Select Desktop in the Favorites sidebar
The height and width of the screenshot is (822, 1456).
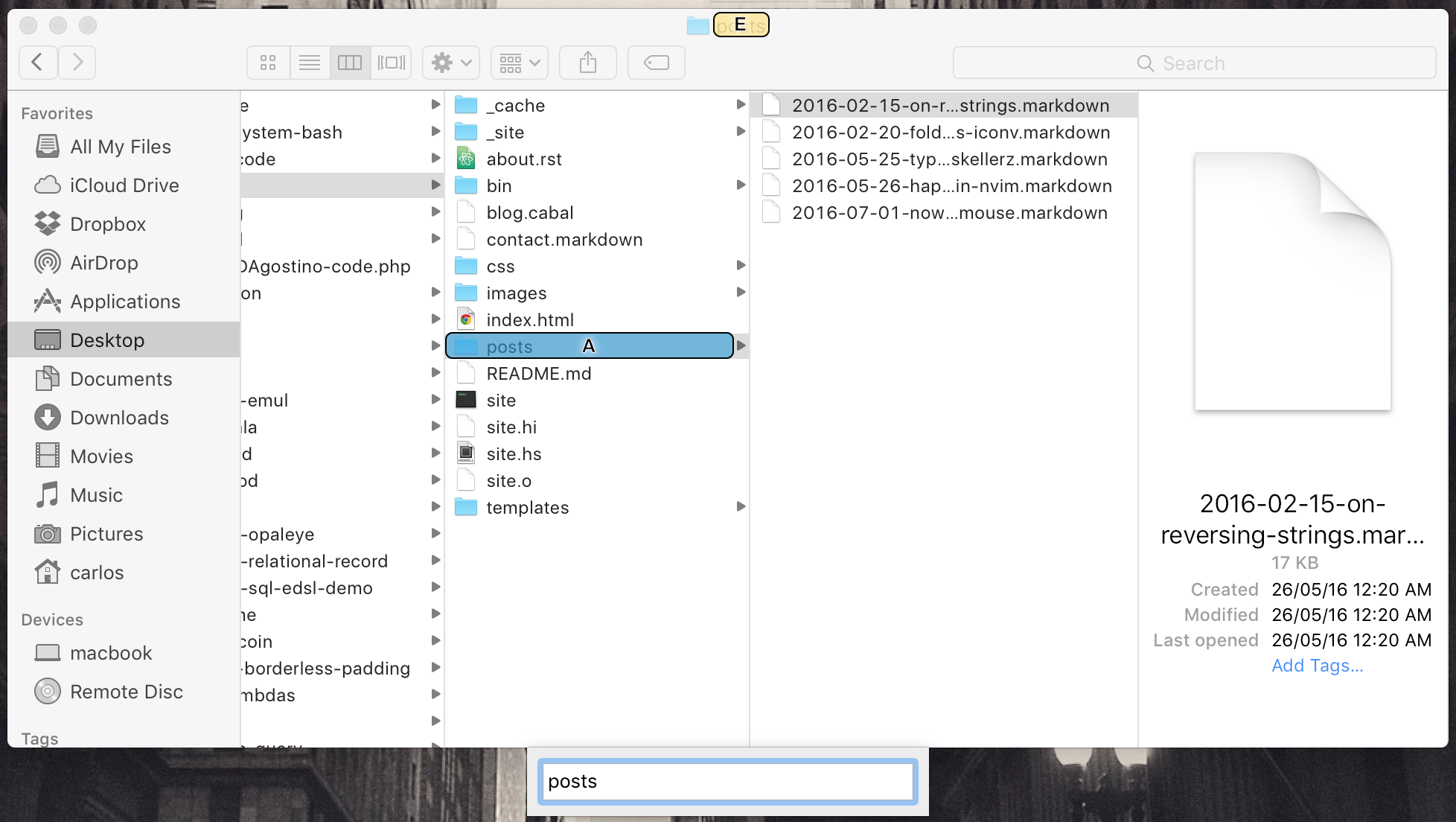tap(108, 340)
